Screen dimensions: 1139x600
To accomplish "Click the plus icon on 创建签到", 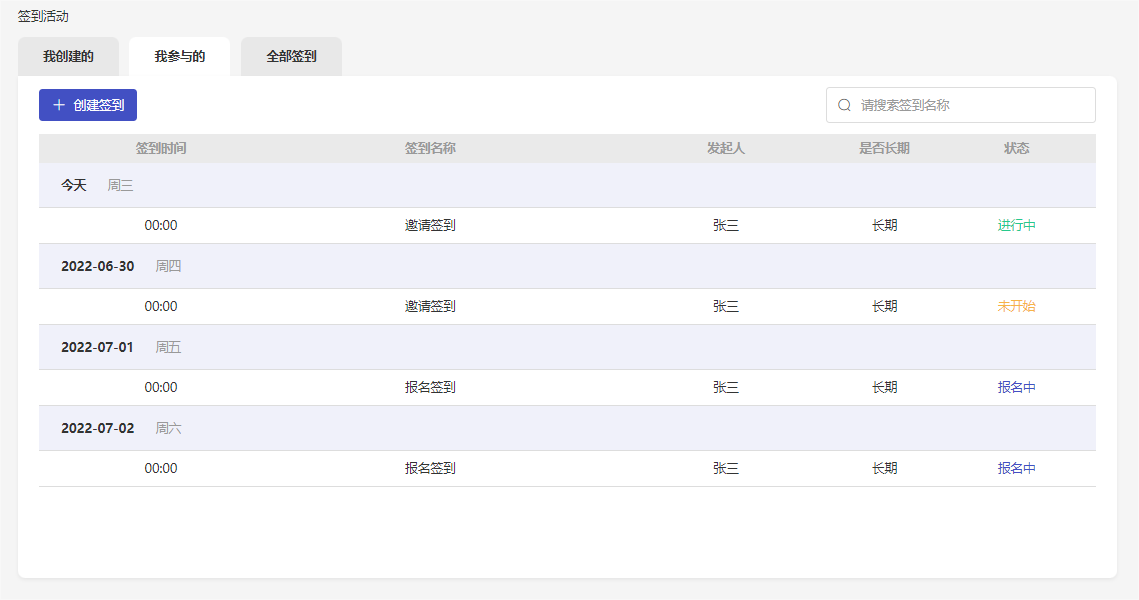I will [59, 105].
